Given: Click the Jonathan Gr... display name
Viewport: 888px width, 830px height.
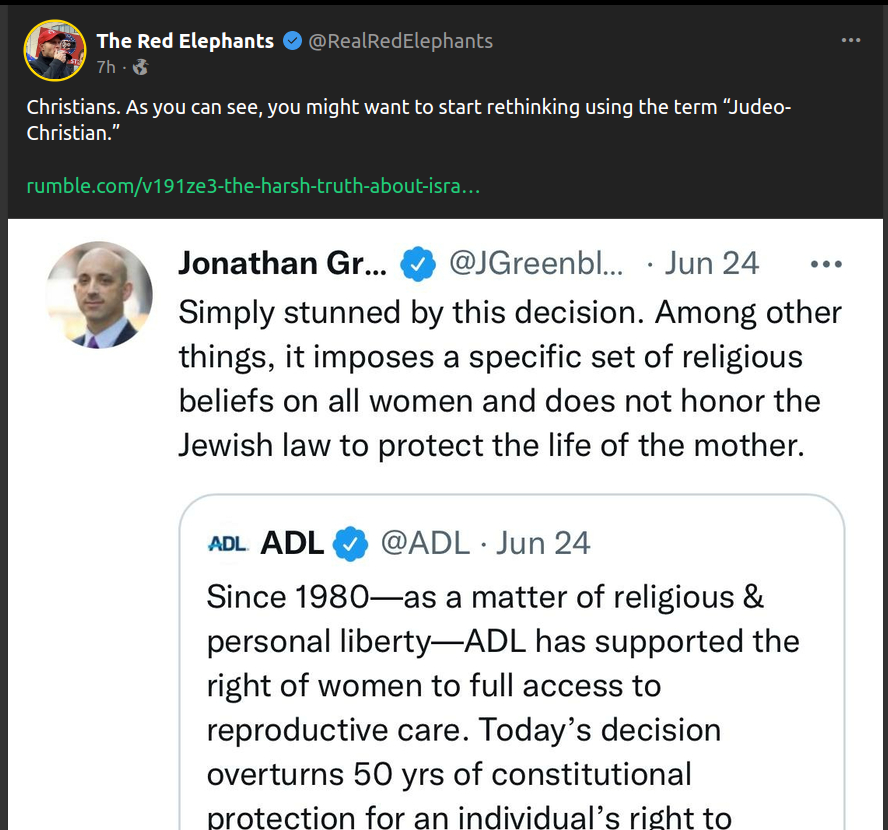Looking at the screenshot, I should tap(283, 263).
